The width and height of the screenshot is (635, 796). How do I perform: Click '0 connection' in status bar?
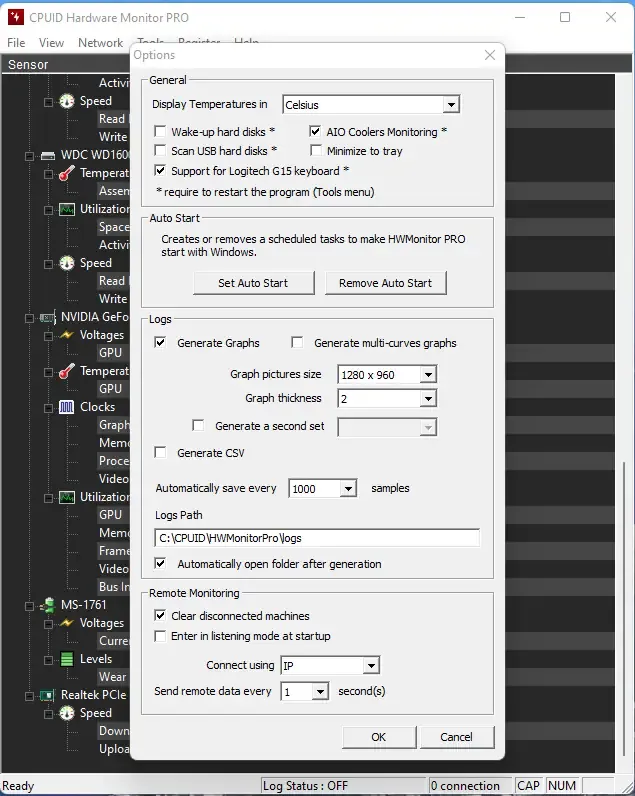(x=465, y=786)
